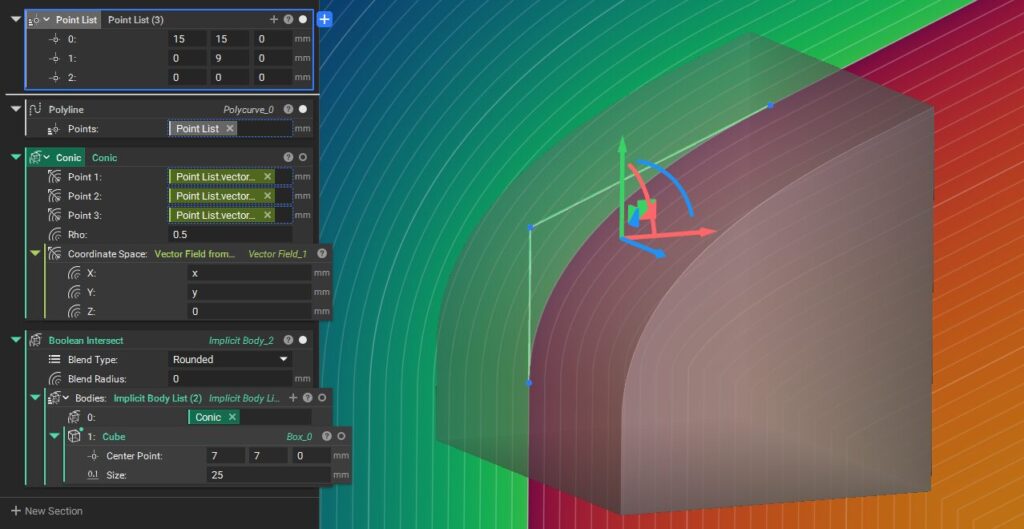Click the Boolean Intersect block icon
Viewport: 1024px width, 529px height.
pos(35,340)
